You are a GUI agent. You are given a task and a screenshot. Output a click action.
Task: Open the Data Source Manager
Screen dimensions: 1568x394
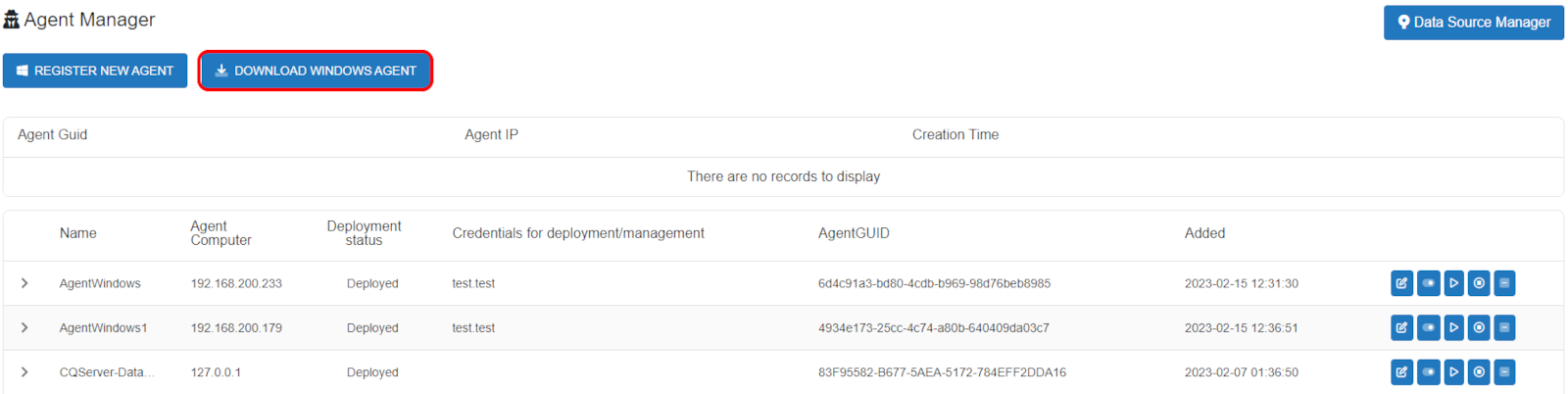pyautogui.click(x=1474, y=23)
